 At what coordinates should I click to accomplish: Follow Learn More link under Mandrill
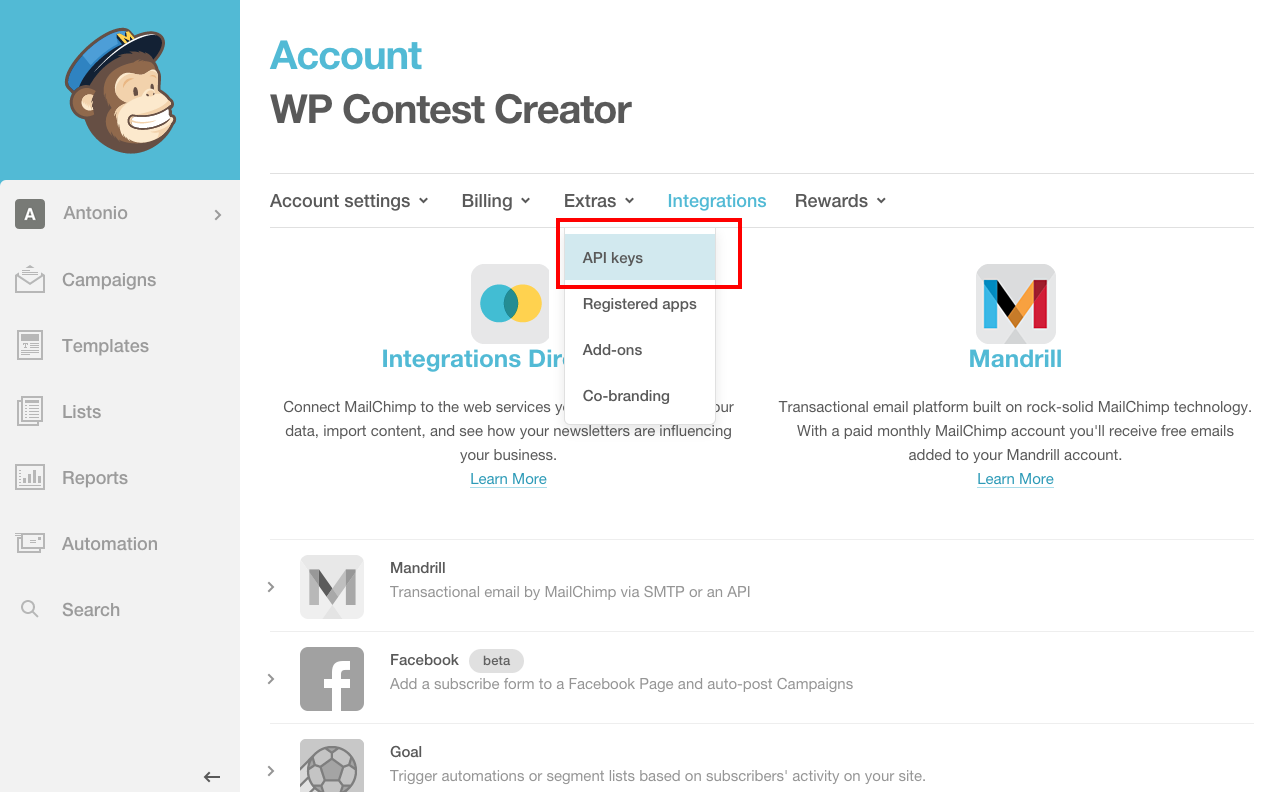[1015, 479]
